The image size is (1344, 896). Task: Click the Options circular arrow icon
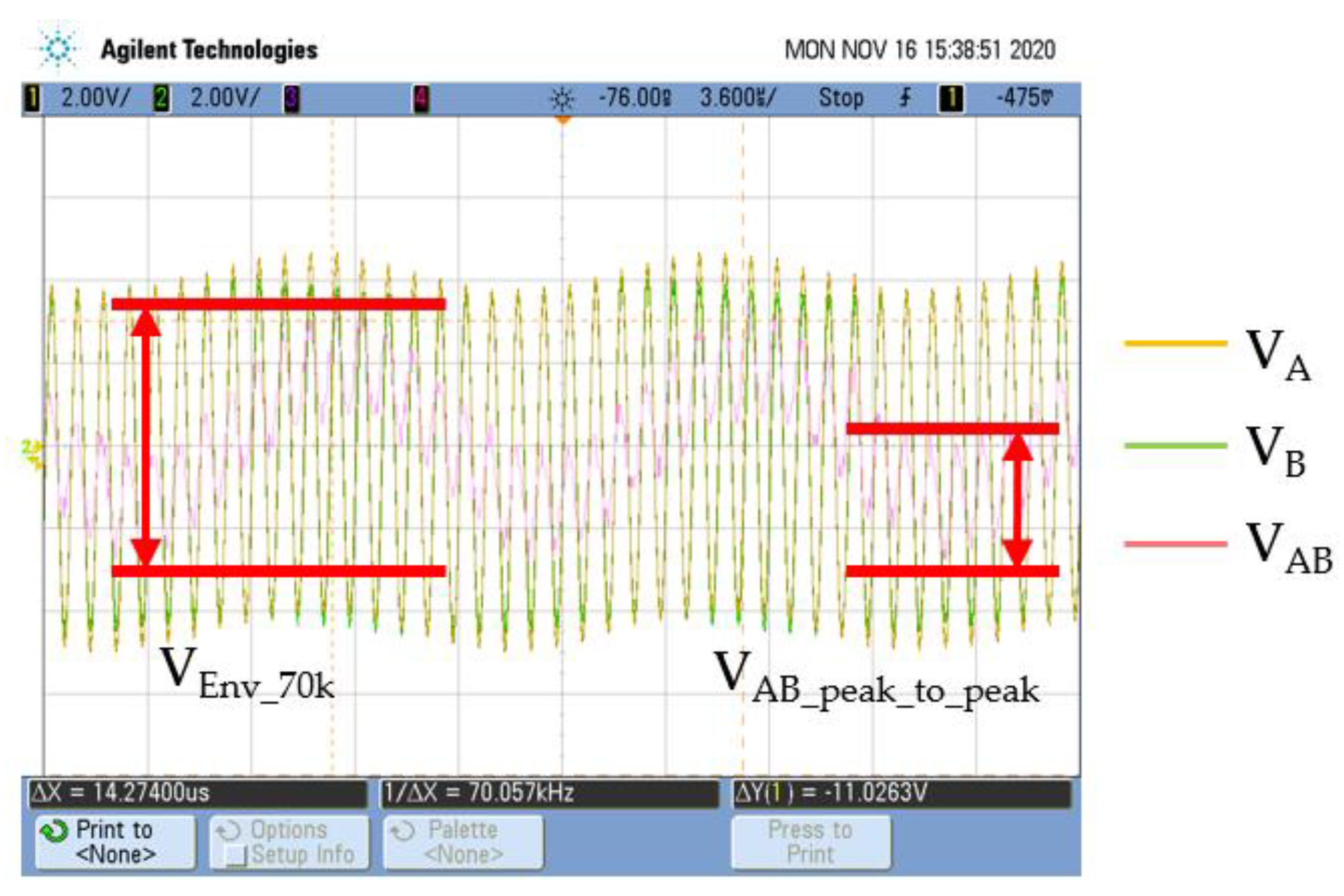(228, 831)
